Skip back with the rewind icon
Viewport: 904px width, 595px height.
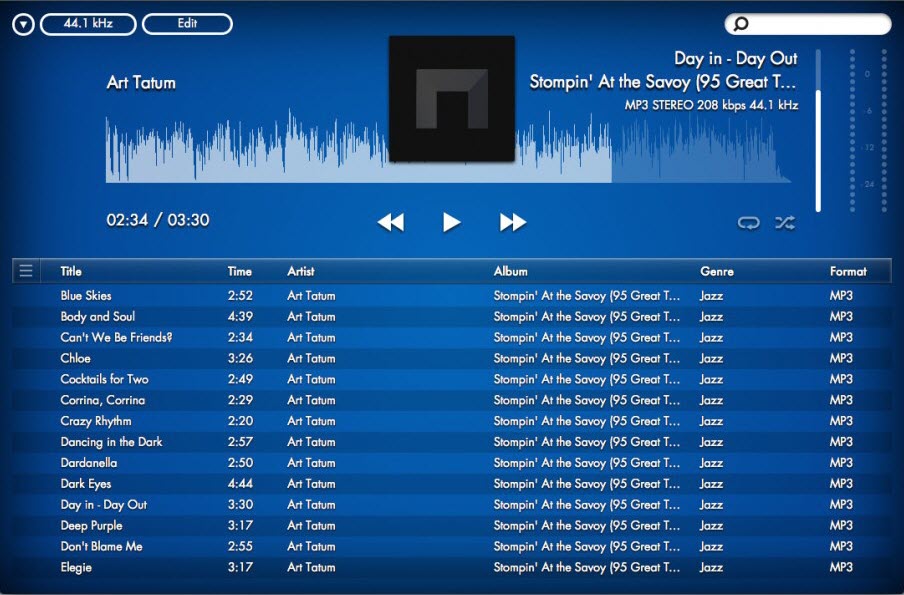(390, 222)
